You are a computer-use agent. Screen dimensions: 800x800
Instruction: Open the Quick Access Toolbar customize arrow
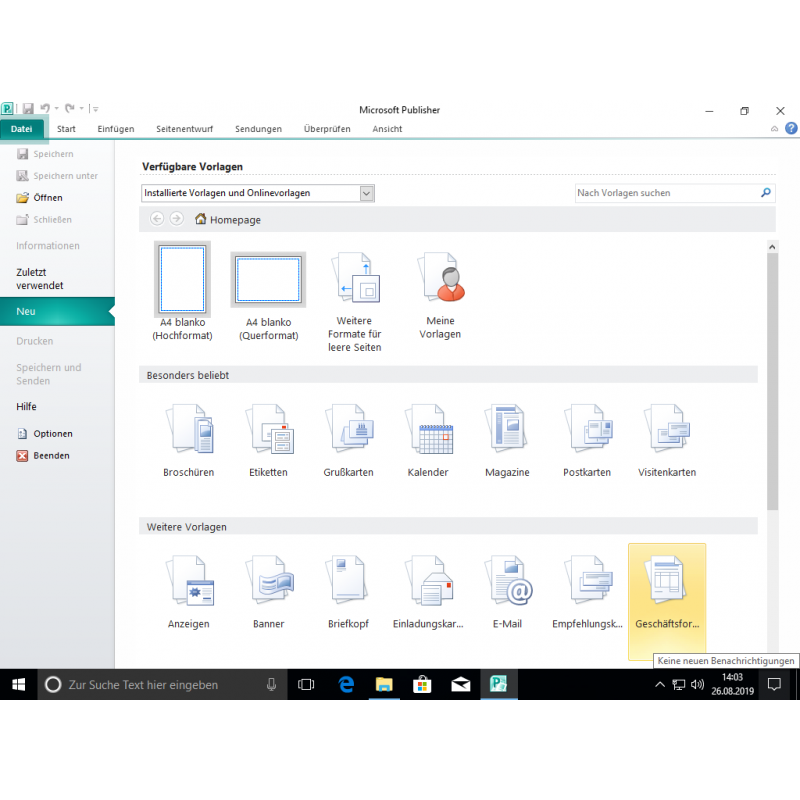point(95,109)
